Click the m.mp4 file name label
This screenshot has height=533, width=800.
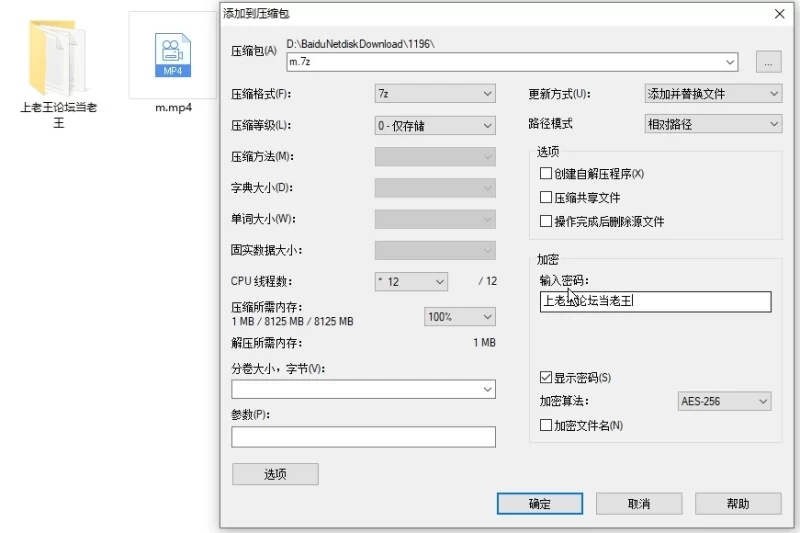[x=173, y=108]
